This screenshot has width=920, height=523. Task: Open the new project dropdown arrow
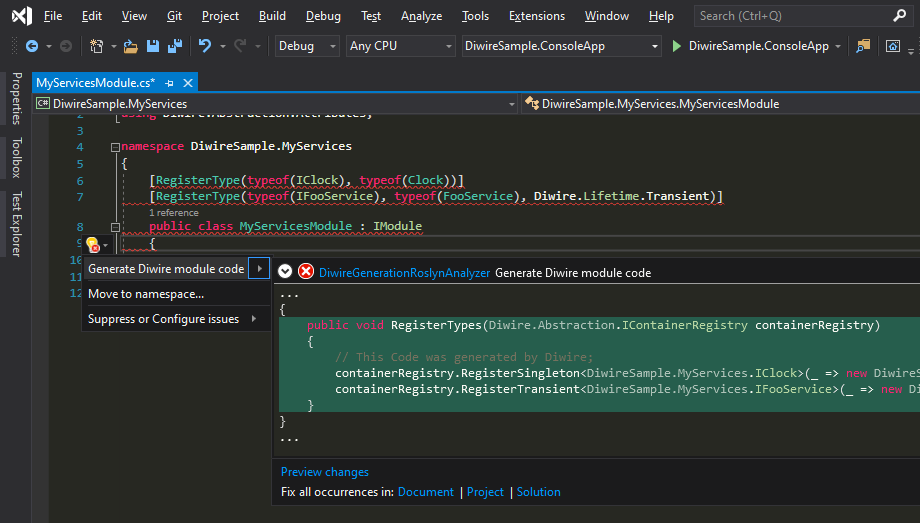point(114,46)
